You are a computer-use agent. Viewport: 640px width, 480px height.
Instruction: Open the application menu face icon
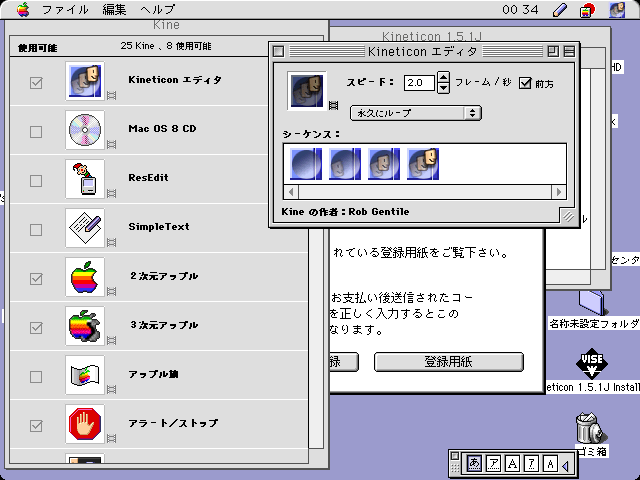click(x=617, y=10)
